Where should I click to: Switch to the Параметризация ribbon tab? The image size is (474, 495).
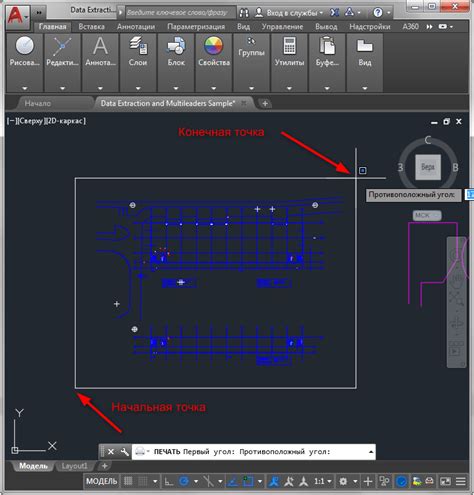[196, 27]
